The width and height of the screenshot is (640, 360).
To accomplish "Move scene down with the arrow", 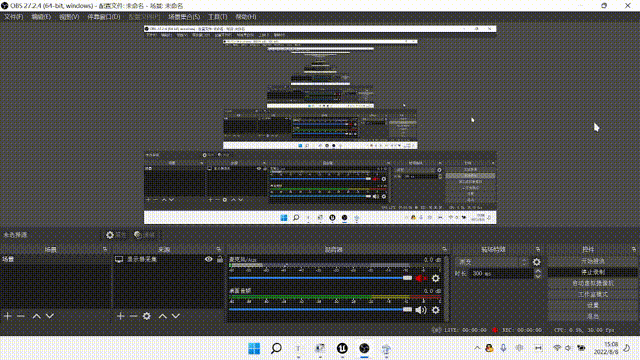I will (50, 316).
